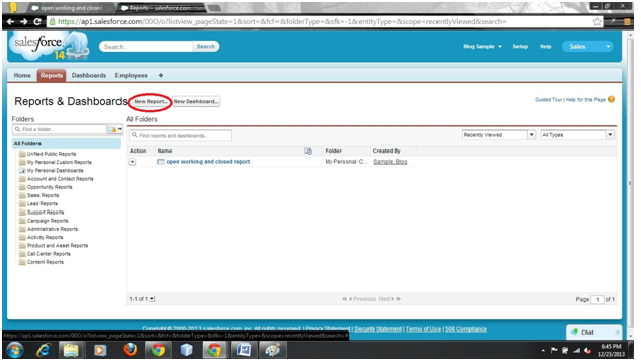Viewport: 641px width, 364px height.
Task: Open the action dropdown for the report row
Action: (132, 162)
